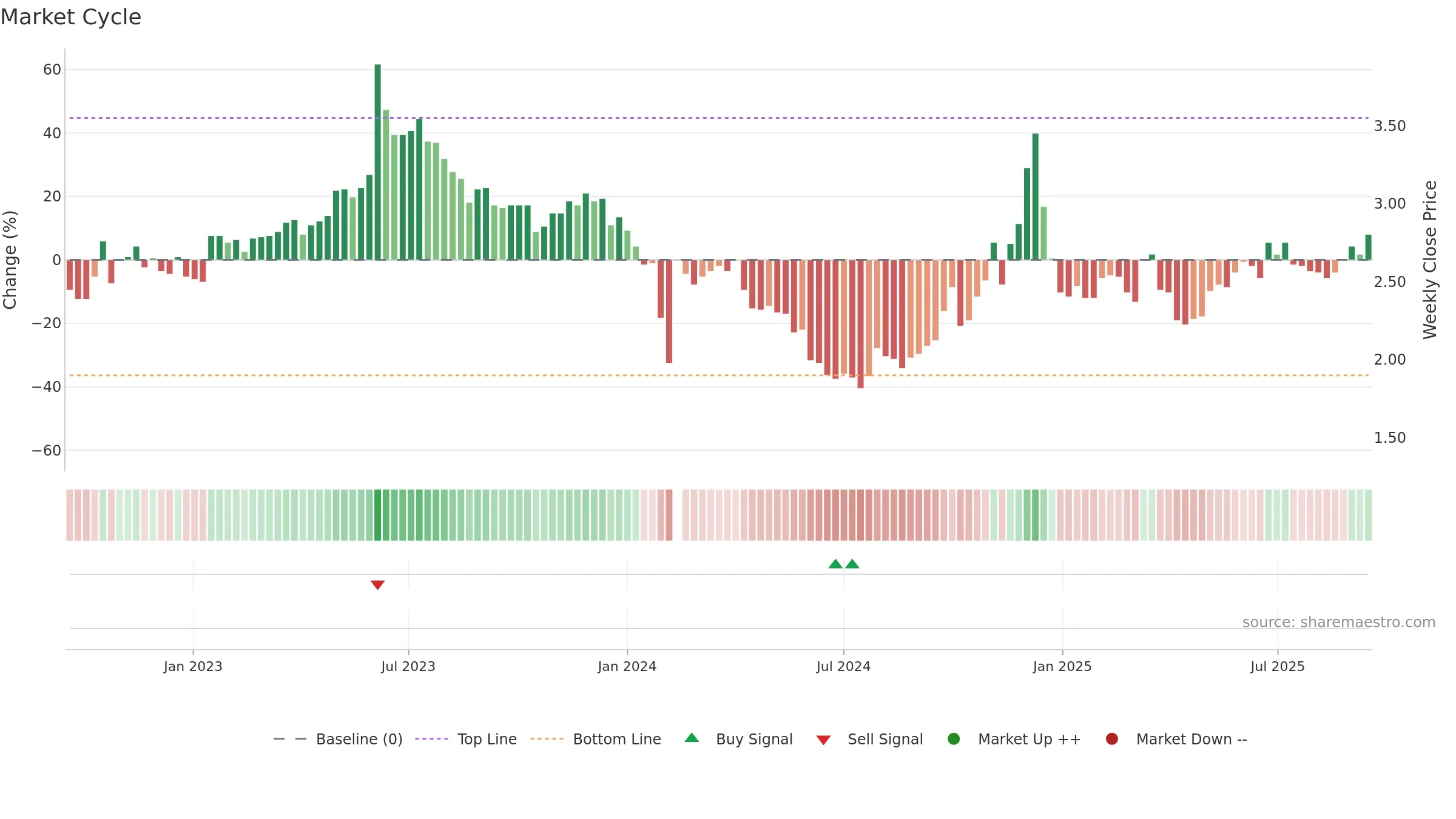Viewport: 1456px width, 819px height.
Task: Click the dark red Market Down circle in legend
Action: [1112, 739]
